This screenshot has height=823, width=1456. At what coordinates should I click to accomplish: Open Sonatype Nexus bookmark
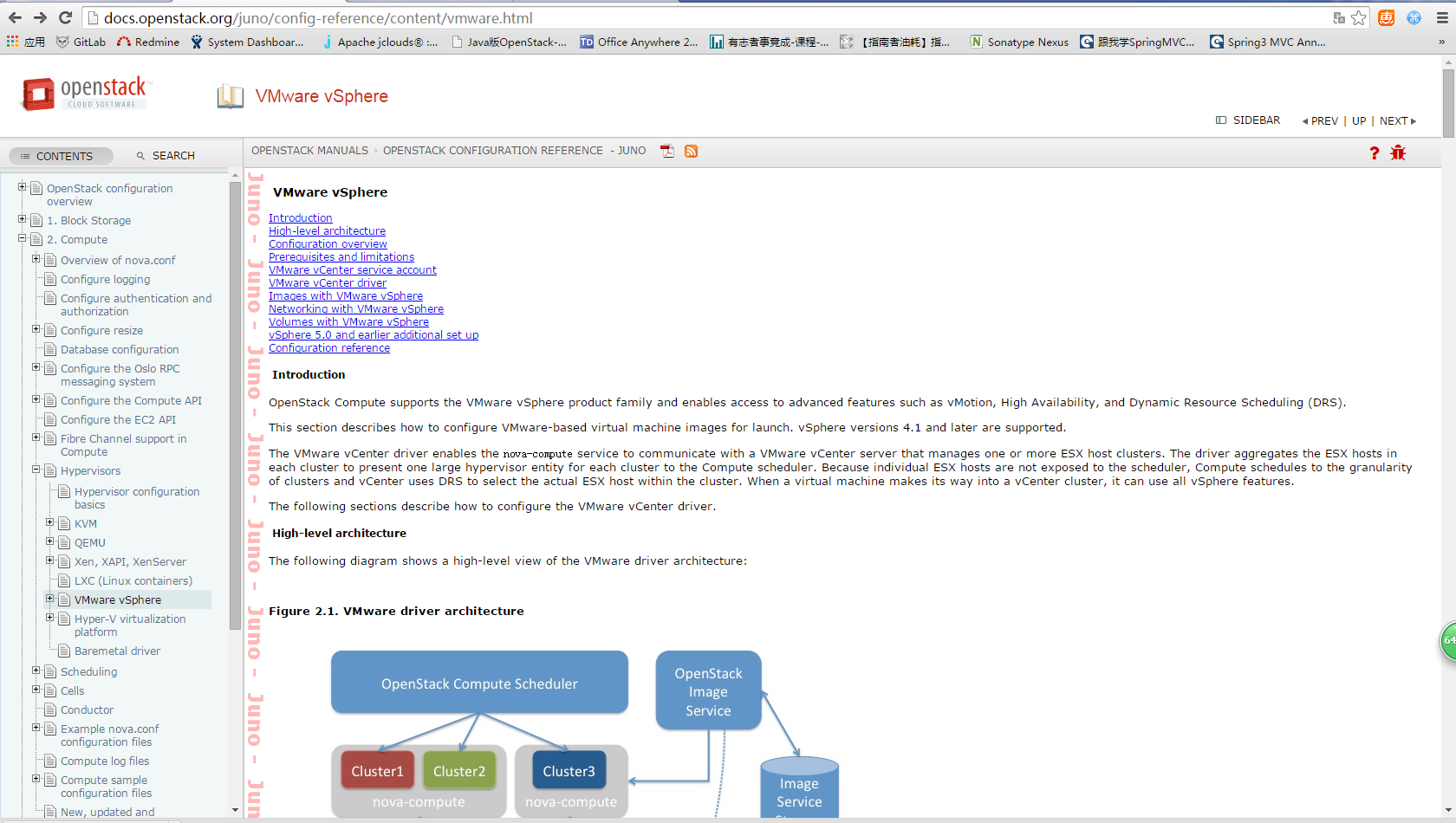(1019, 42)
